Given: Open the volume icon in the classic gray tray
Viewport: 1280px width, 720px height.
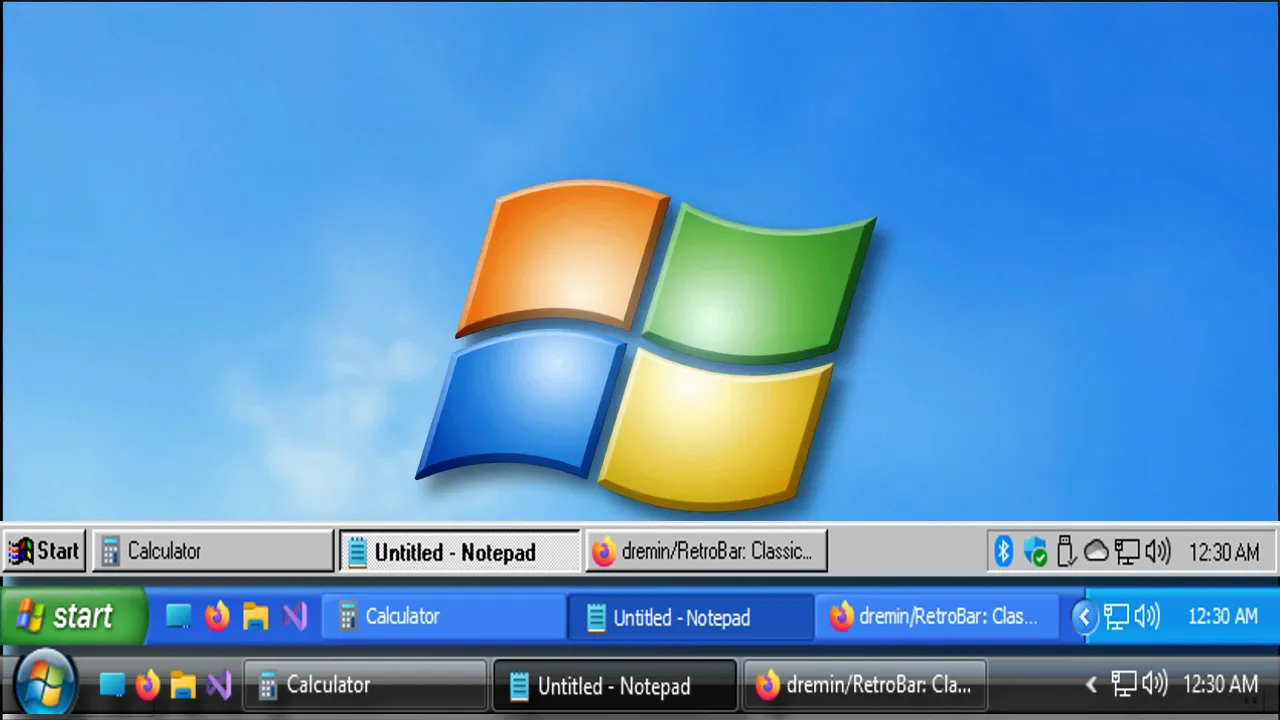Looking at the screenshot, I should [1158, 551].
